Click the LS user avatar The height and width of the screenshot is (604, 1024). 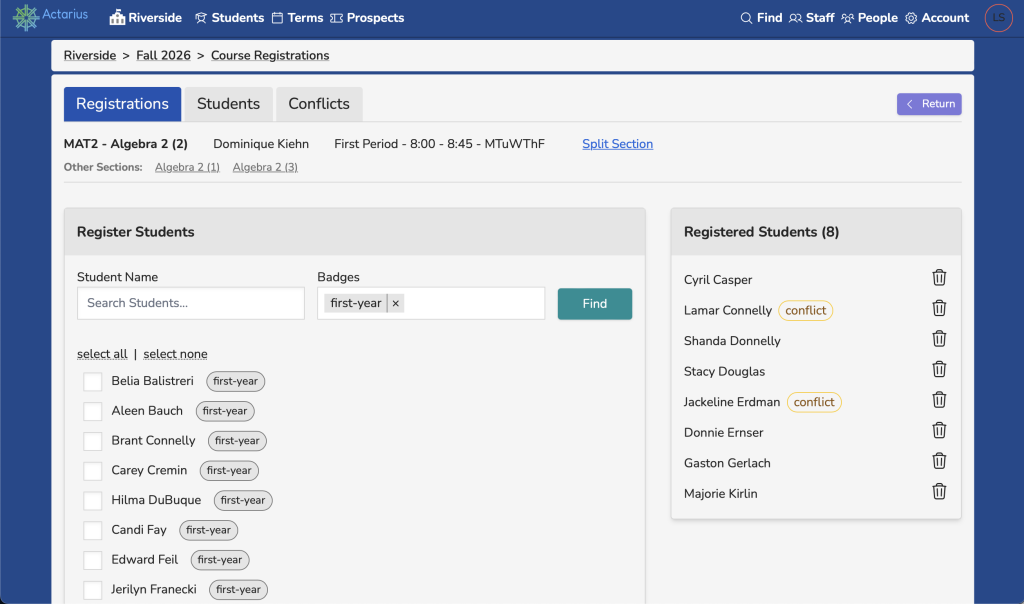[998, 18]
